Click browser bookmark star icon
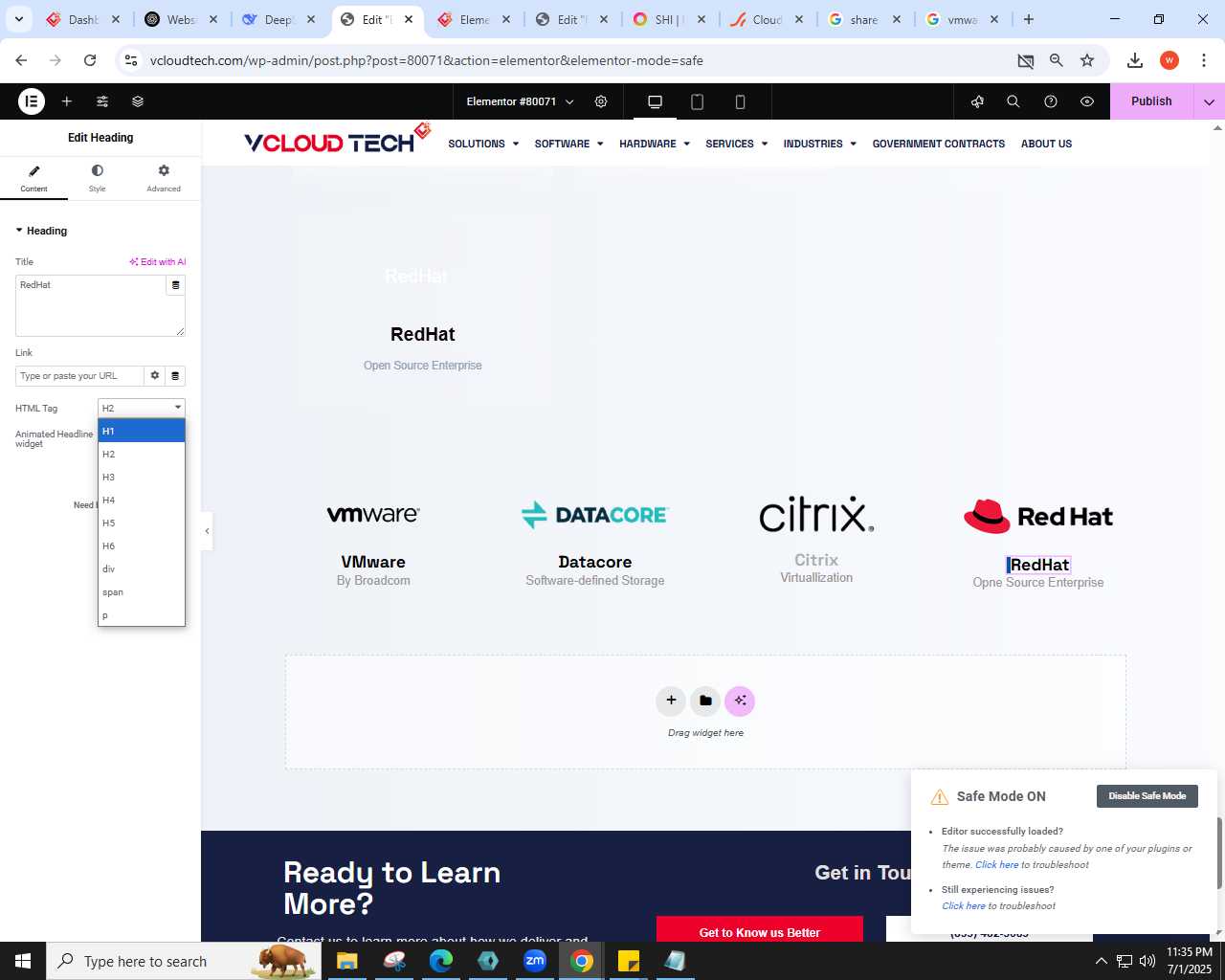The height and width of the screenshot is (980, 1225). coord(1087,60)
